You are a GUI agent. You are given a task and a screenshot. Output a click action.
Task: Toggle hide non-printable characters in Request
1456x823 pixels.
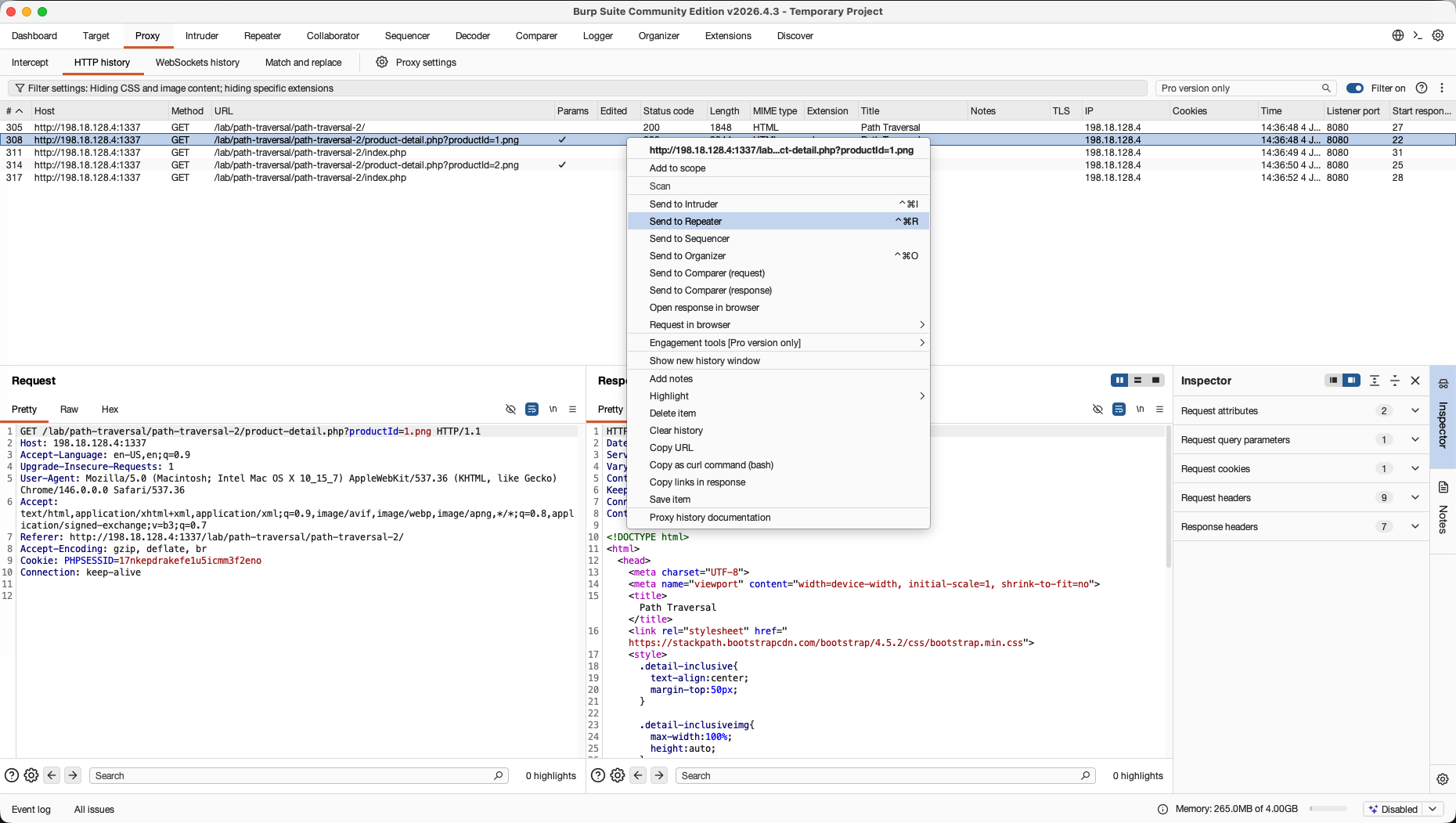coord(510,409)
